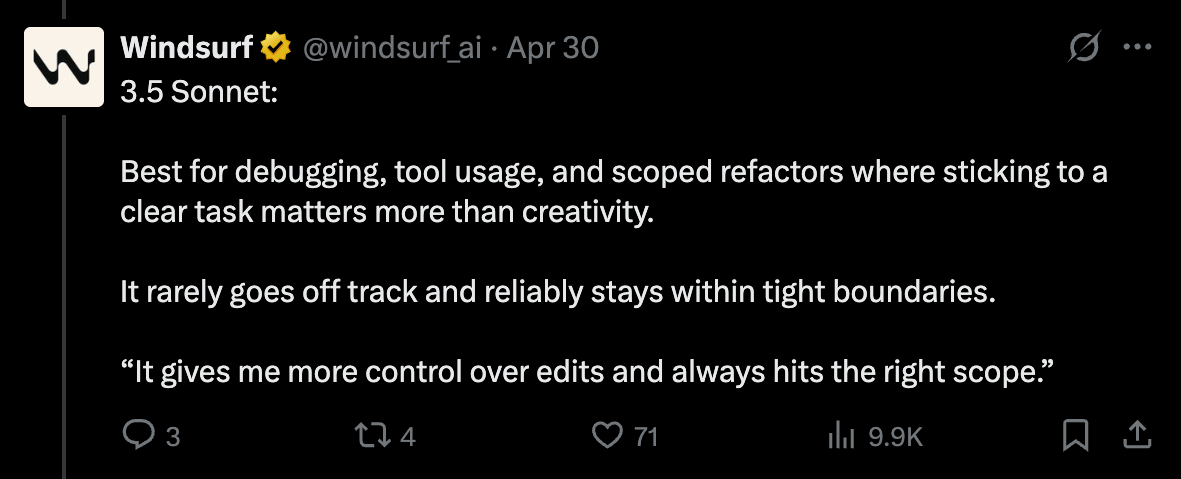Click the 9.9K views count
Screen dimensions: 1181x479
click(x=895, y=436)
